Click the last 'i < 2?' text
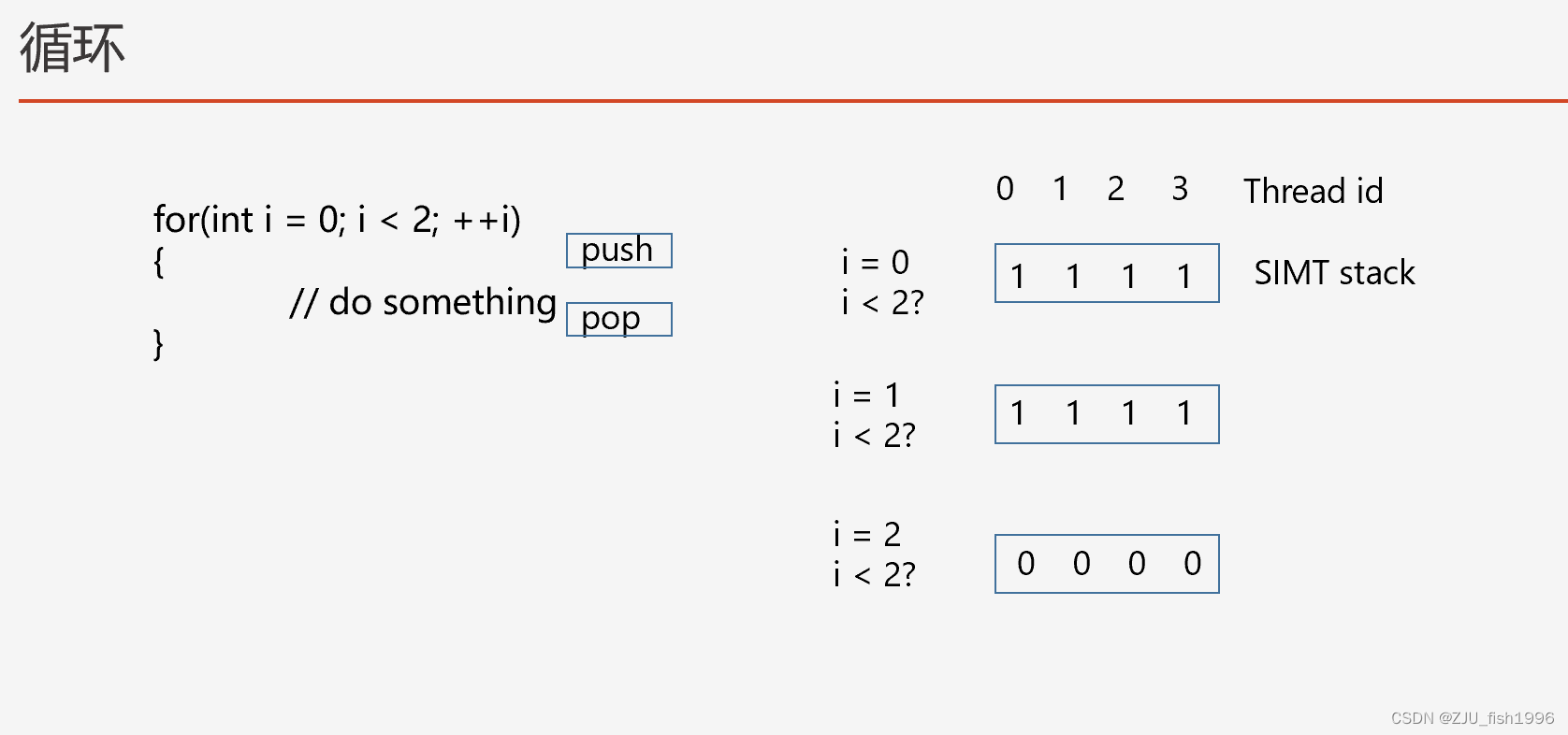1568x735 pixels. click(x=875, y=574)
